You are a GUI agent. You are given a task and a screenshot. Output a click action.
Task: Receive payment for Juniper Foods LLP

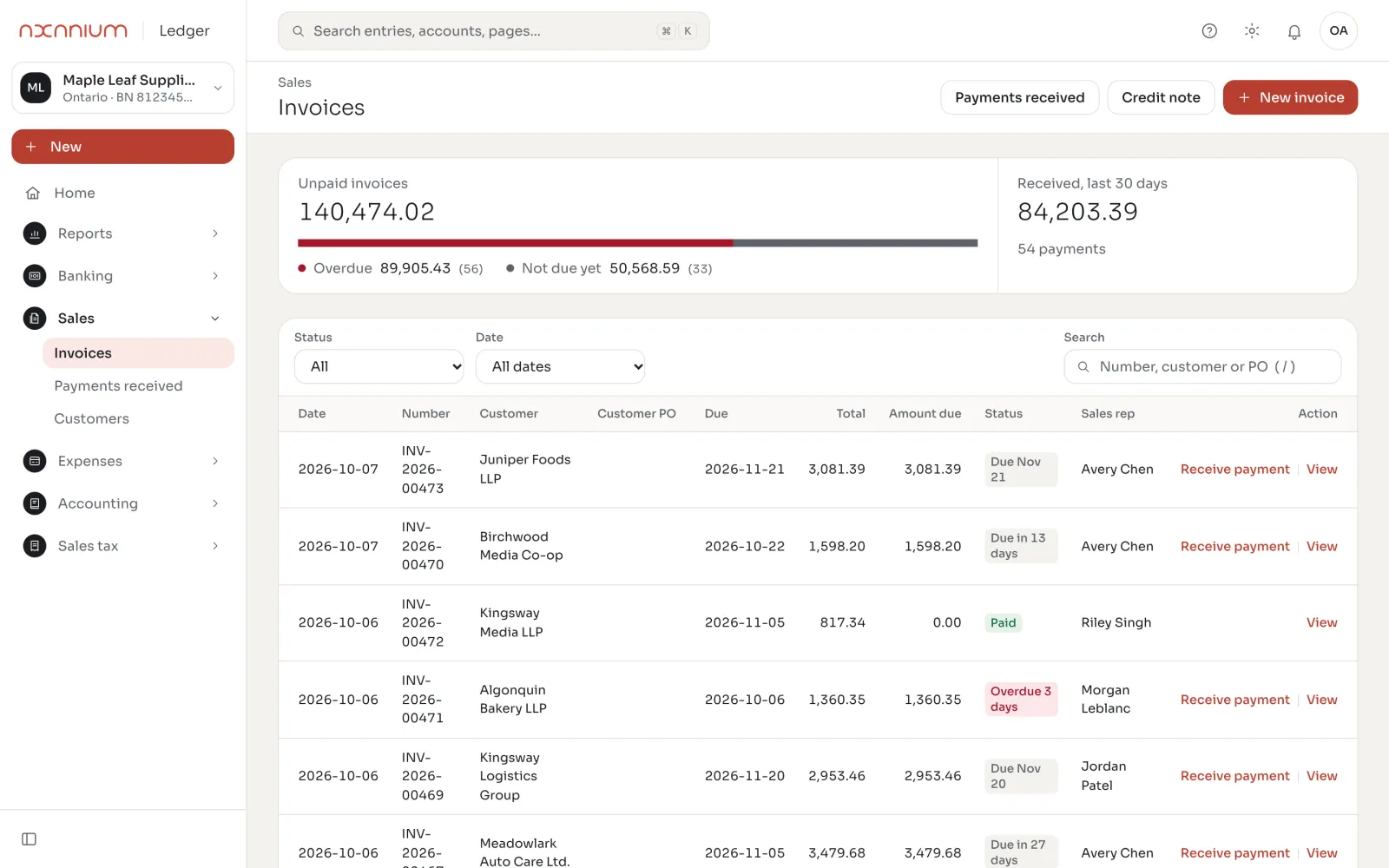[x=1234, y=470]
